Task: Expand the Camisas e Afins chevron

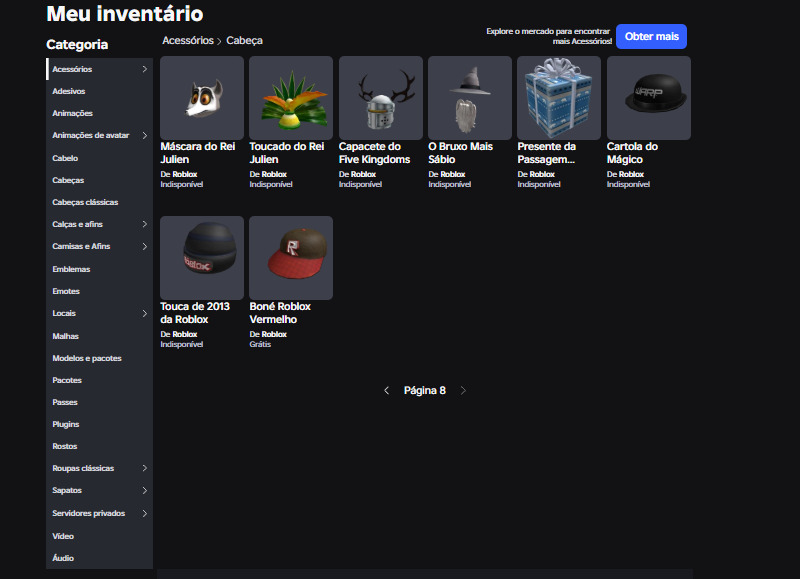Action: [144, 246]
